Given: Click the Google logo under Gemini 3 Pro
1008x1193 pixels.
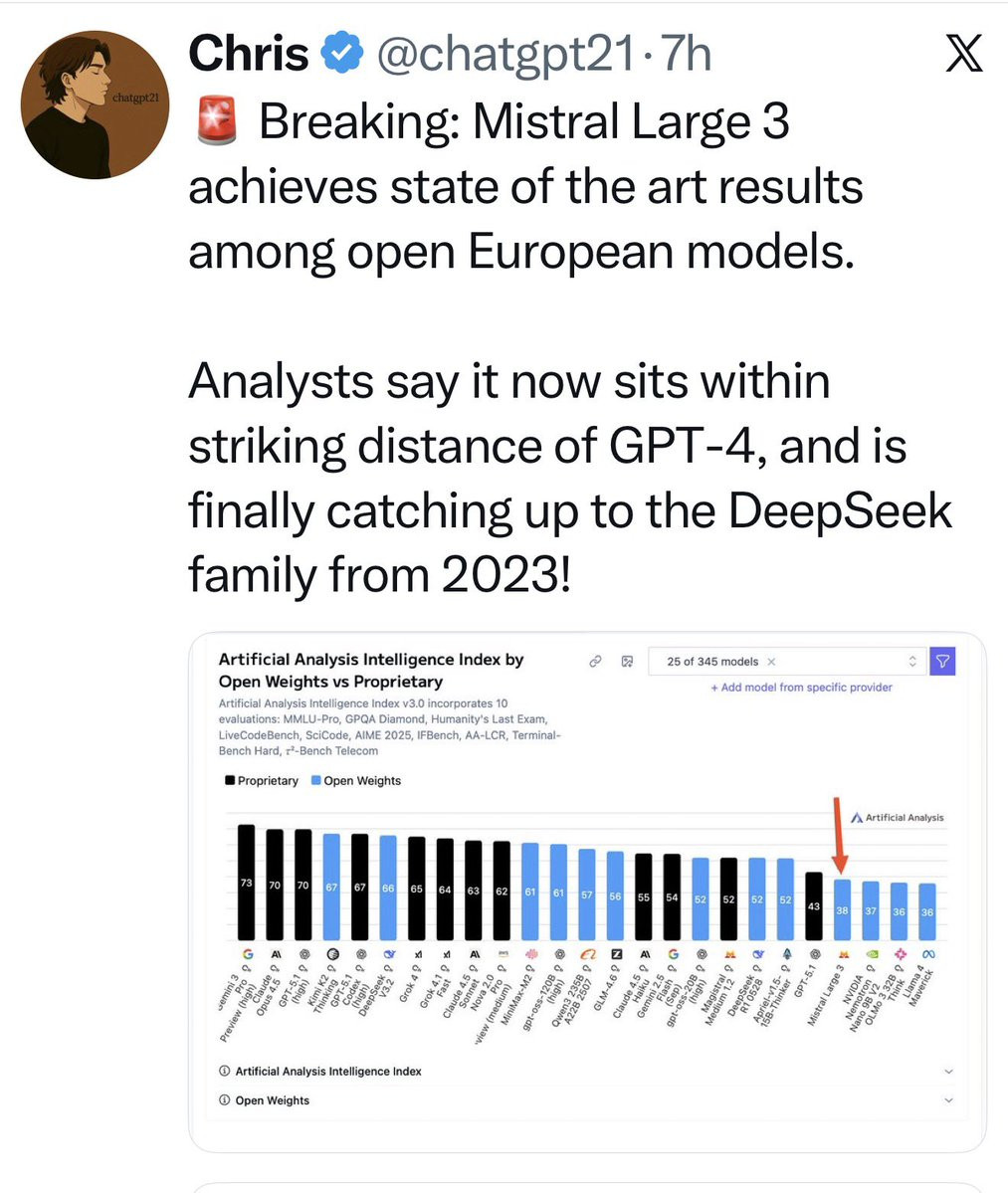Looking at the screenshot, I should [247, 954].
